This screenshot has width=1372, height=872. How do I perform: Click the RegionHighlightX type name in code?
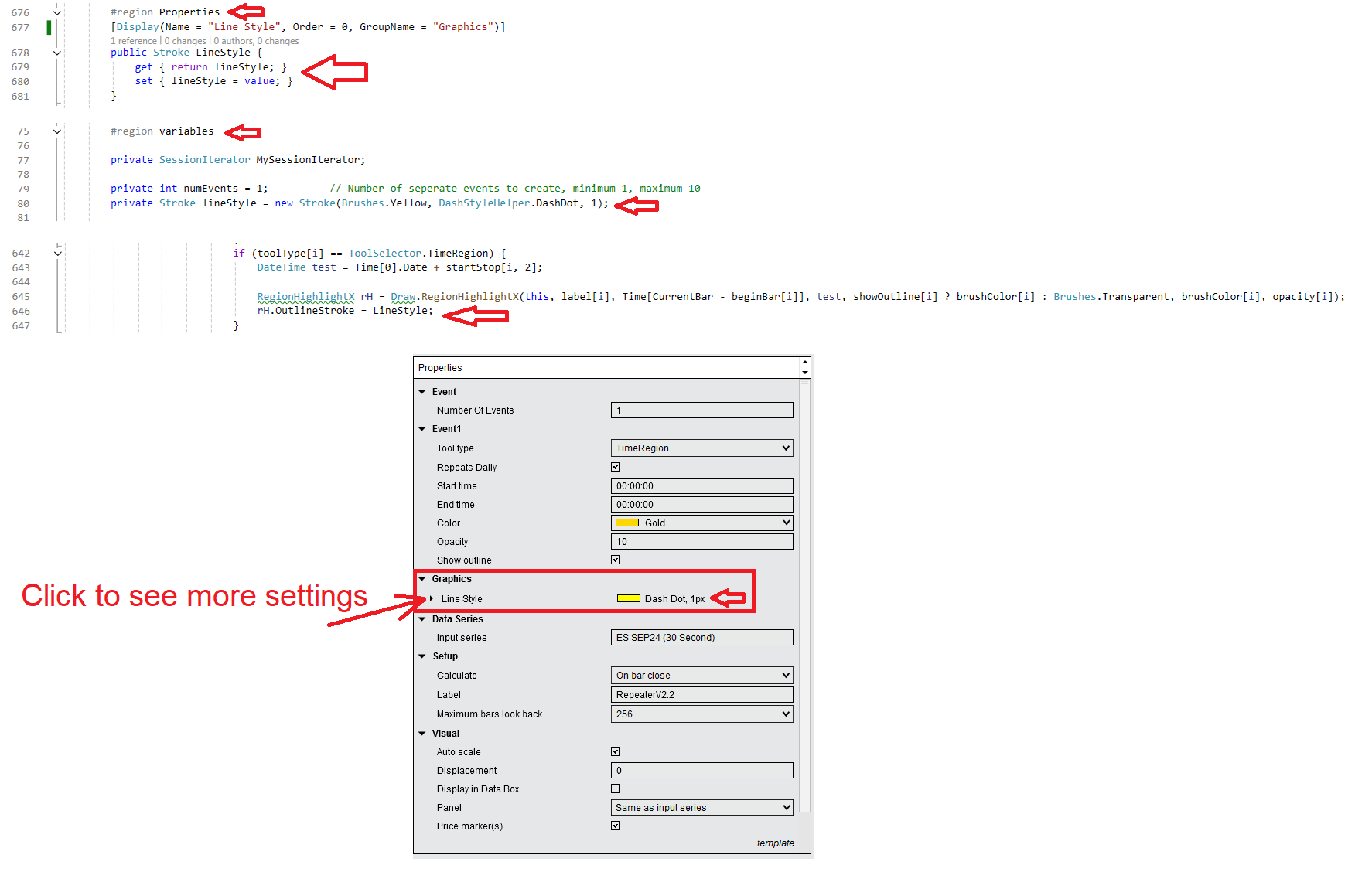pos(305,297)
